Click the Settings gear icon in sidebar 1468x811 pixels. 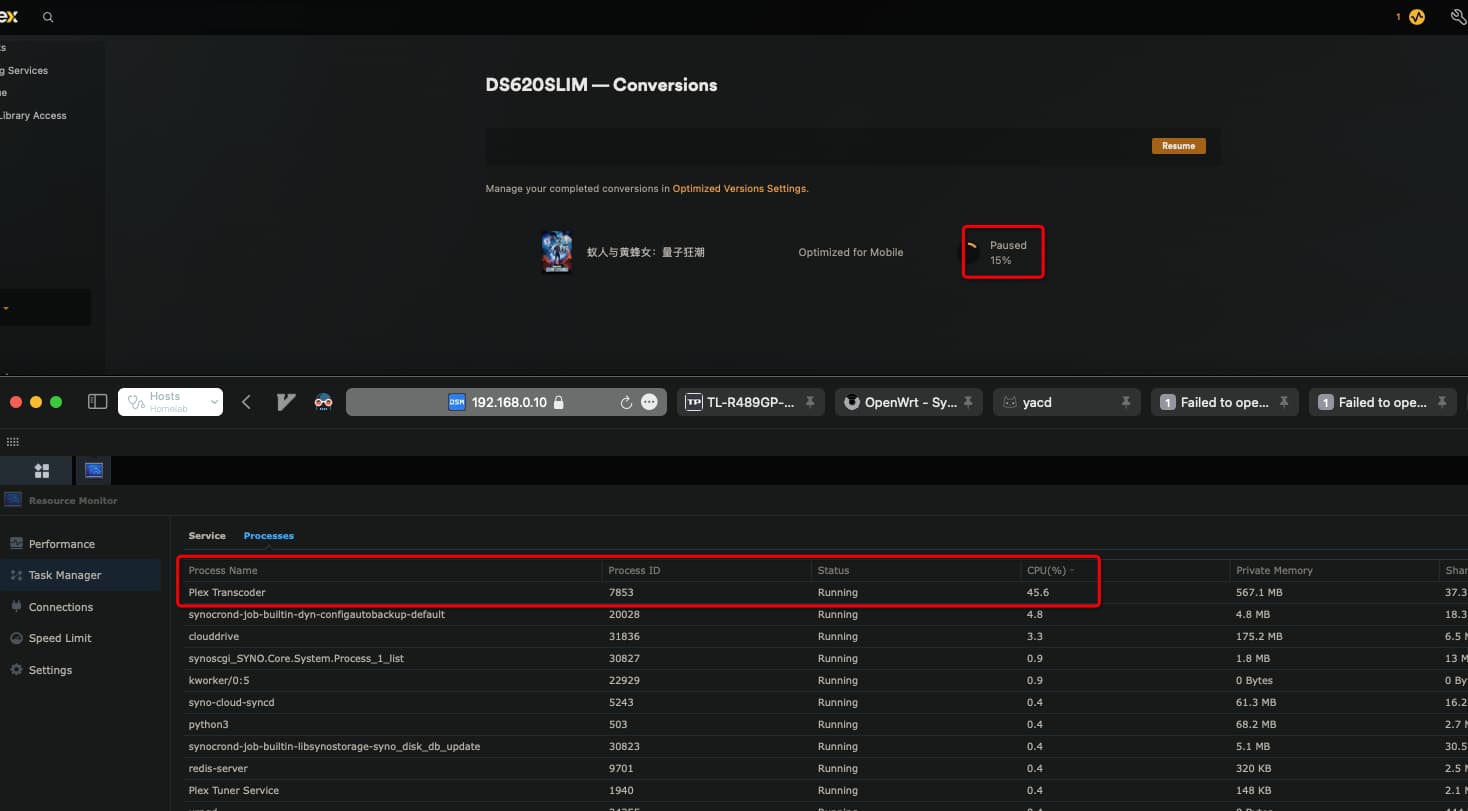coord(16,669)
